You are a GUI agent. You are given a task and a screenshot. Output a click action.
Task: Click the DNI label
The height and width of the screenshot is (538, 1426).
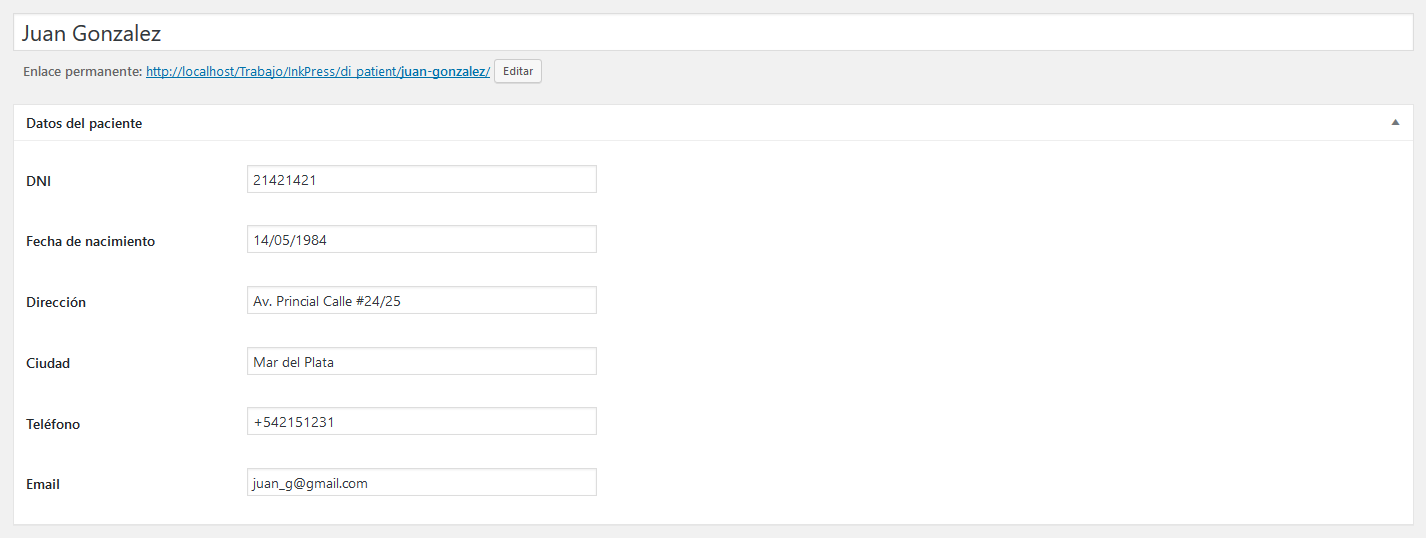[x=38, y=181]
